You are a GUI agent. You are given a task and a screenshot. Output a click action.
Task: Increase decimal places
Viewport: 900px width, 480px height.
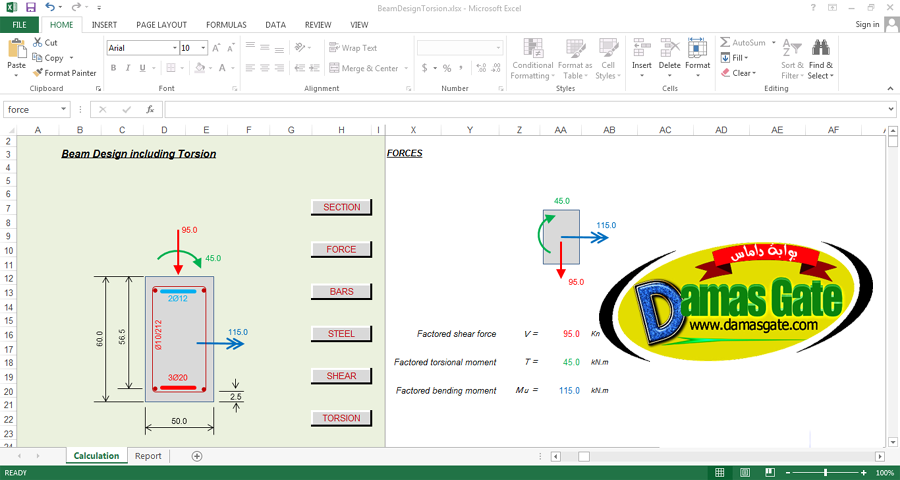tap(481, 68)
